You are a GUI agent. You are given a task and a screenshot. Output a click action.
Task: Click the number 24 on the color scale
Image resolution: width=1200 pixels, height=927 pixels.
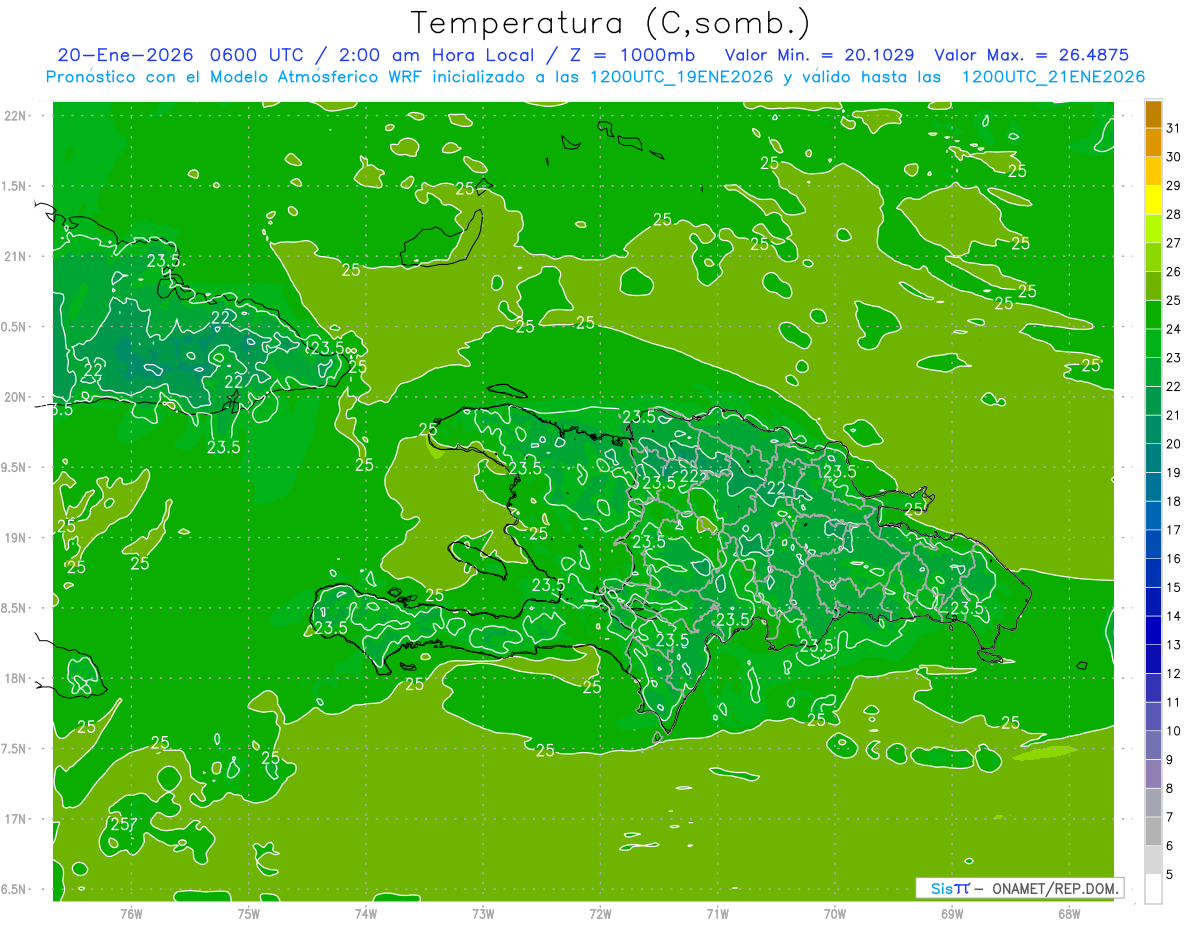point(1174,329)
